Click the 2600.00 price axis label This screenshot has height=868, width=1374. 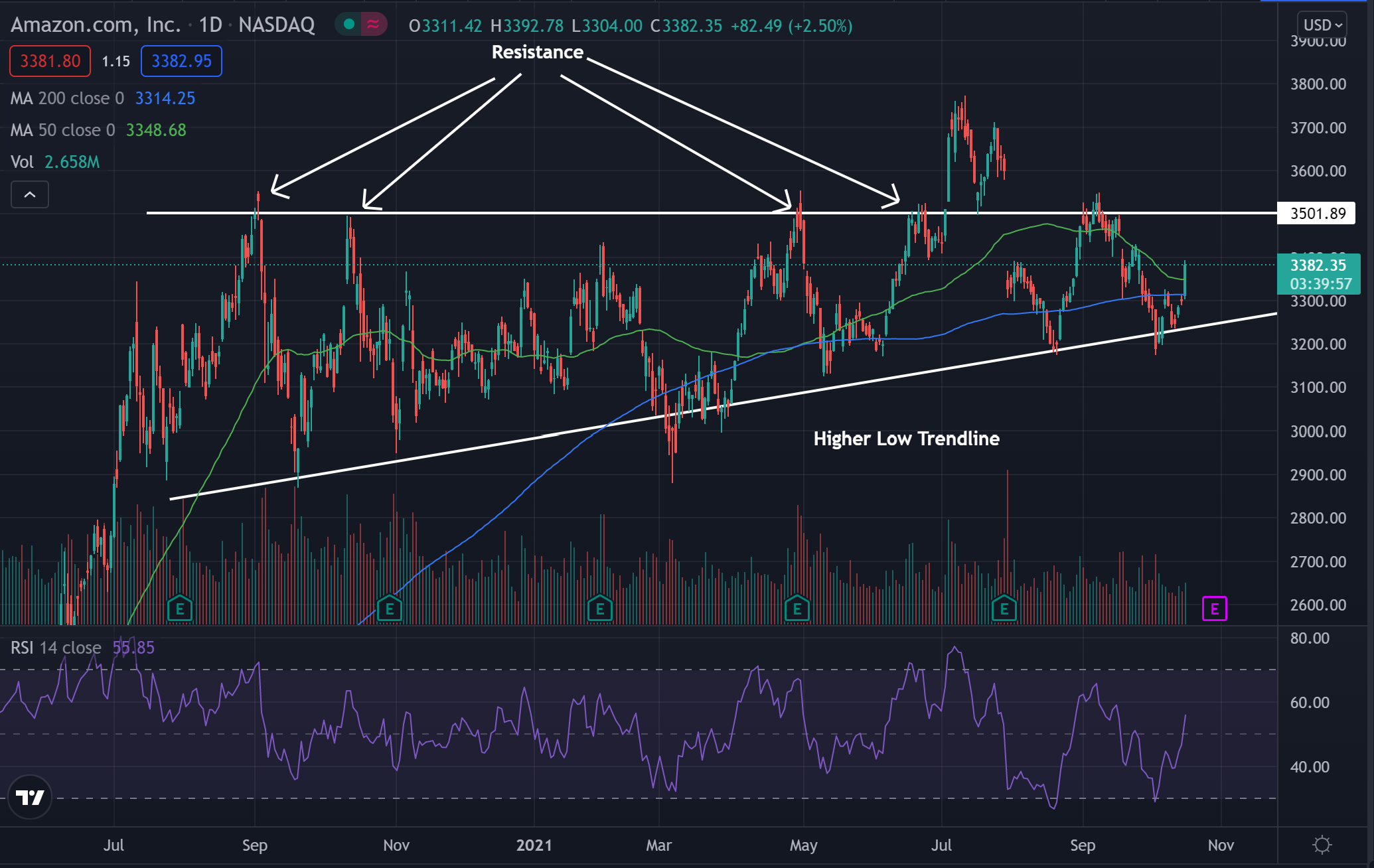click(x=1318, y=605)
